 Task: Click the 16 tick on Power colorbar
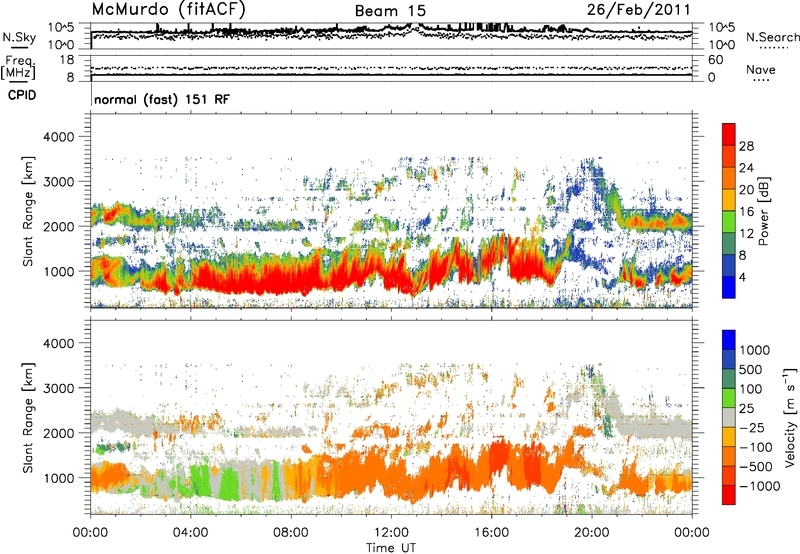(x=746, y=212)
